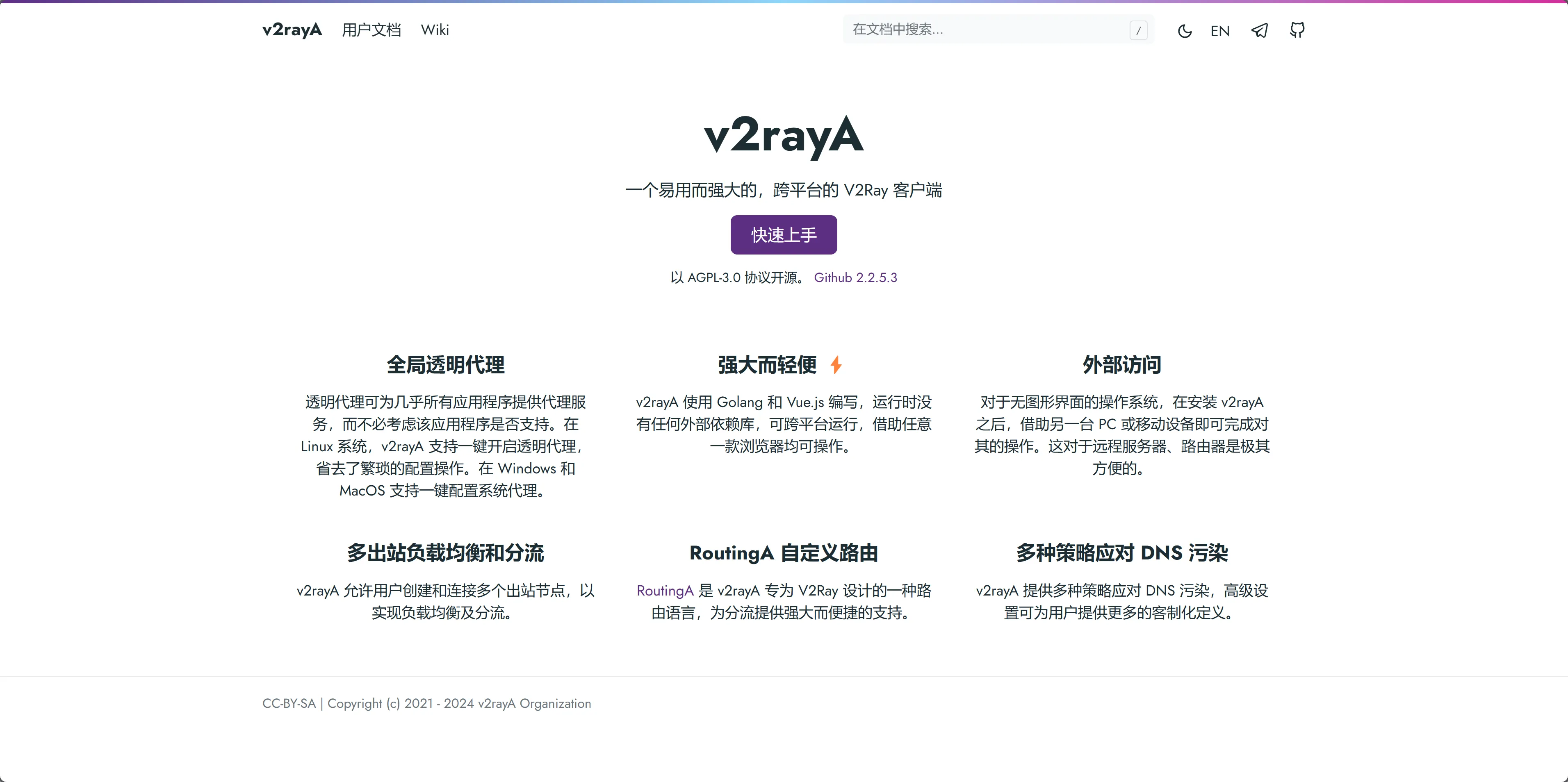Click the 全局透明代理 feature heading

point(446,364)
